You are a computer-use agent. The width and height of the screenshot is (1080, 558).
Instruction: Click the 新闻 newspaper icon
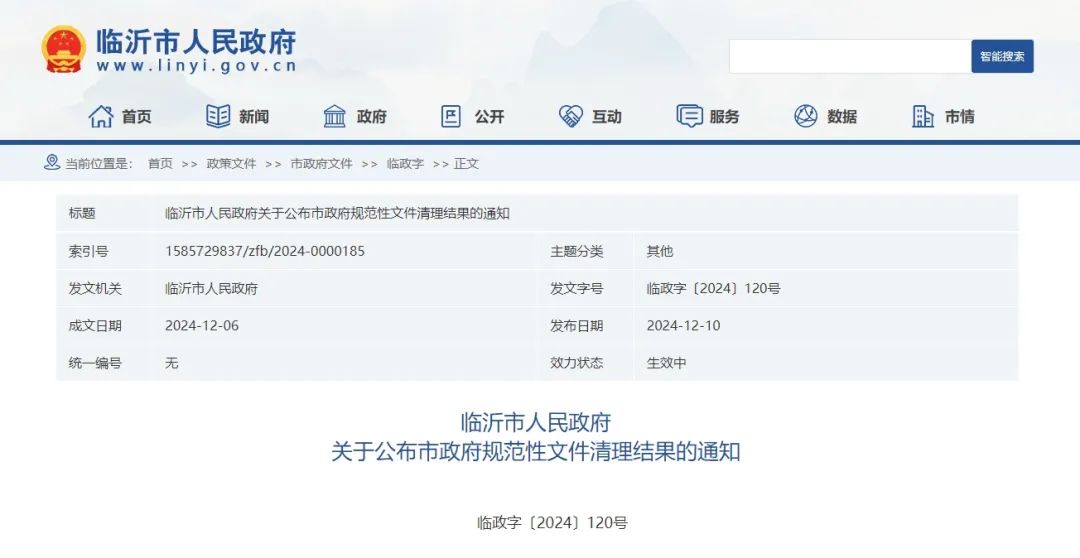[218, 116]
